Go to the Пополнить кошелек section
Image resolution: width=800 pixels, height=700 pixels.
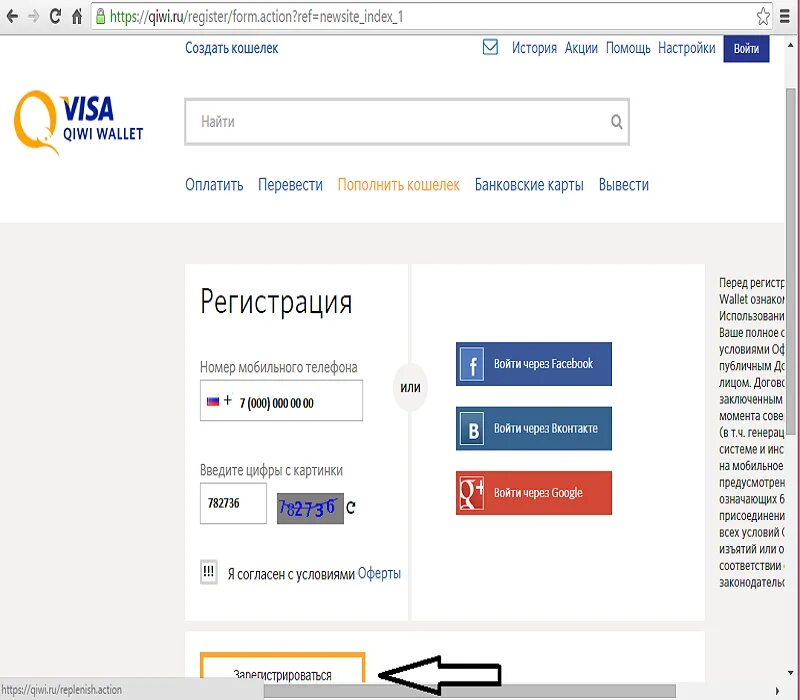[398, 185]
